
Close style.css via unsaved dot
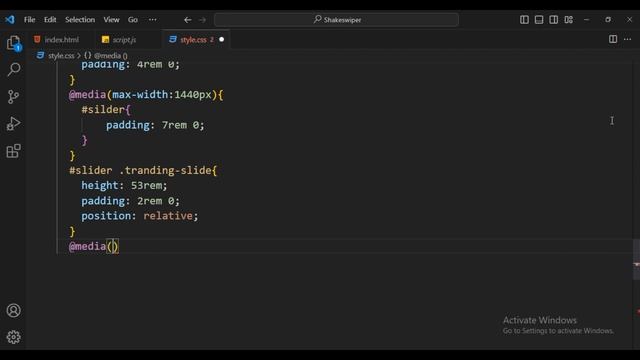222,40
